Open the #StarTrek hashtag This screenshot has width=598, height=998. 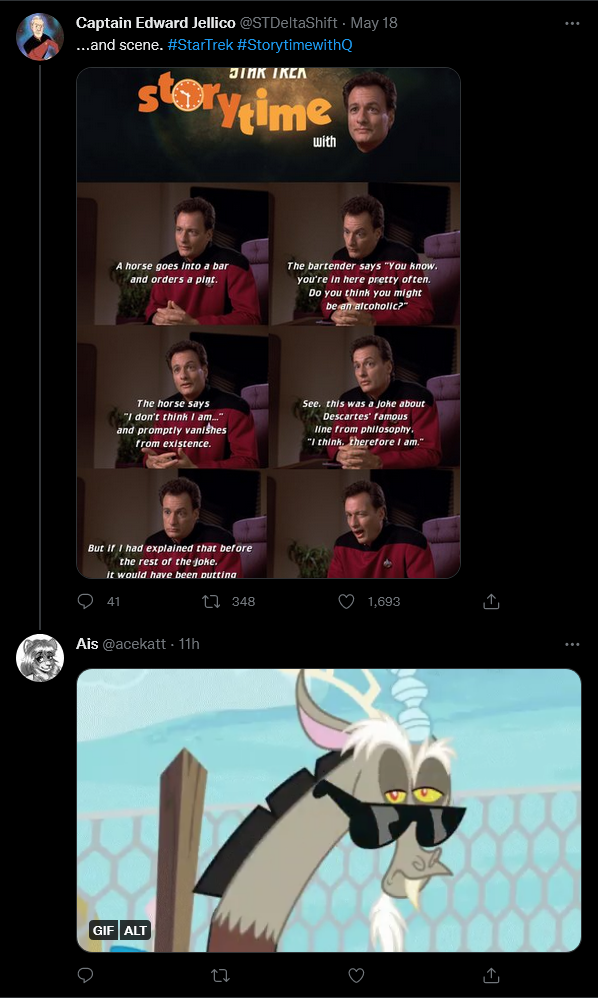coord(200,45)
